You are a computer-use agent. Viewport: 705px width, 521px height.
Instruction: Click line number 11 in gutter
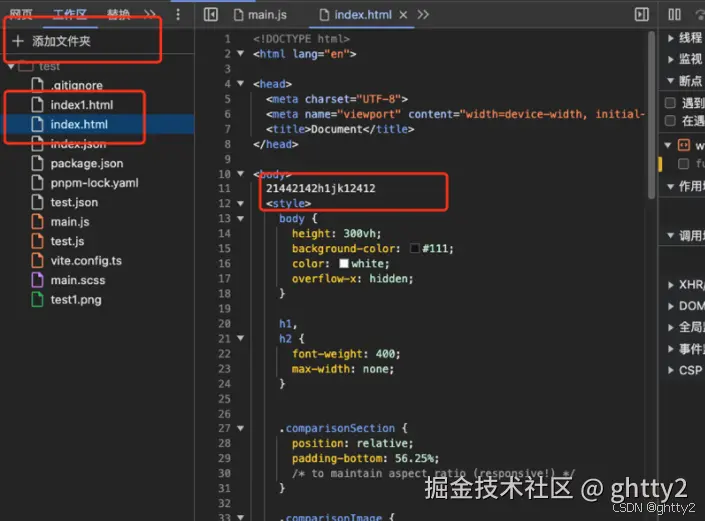224,188
